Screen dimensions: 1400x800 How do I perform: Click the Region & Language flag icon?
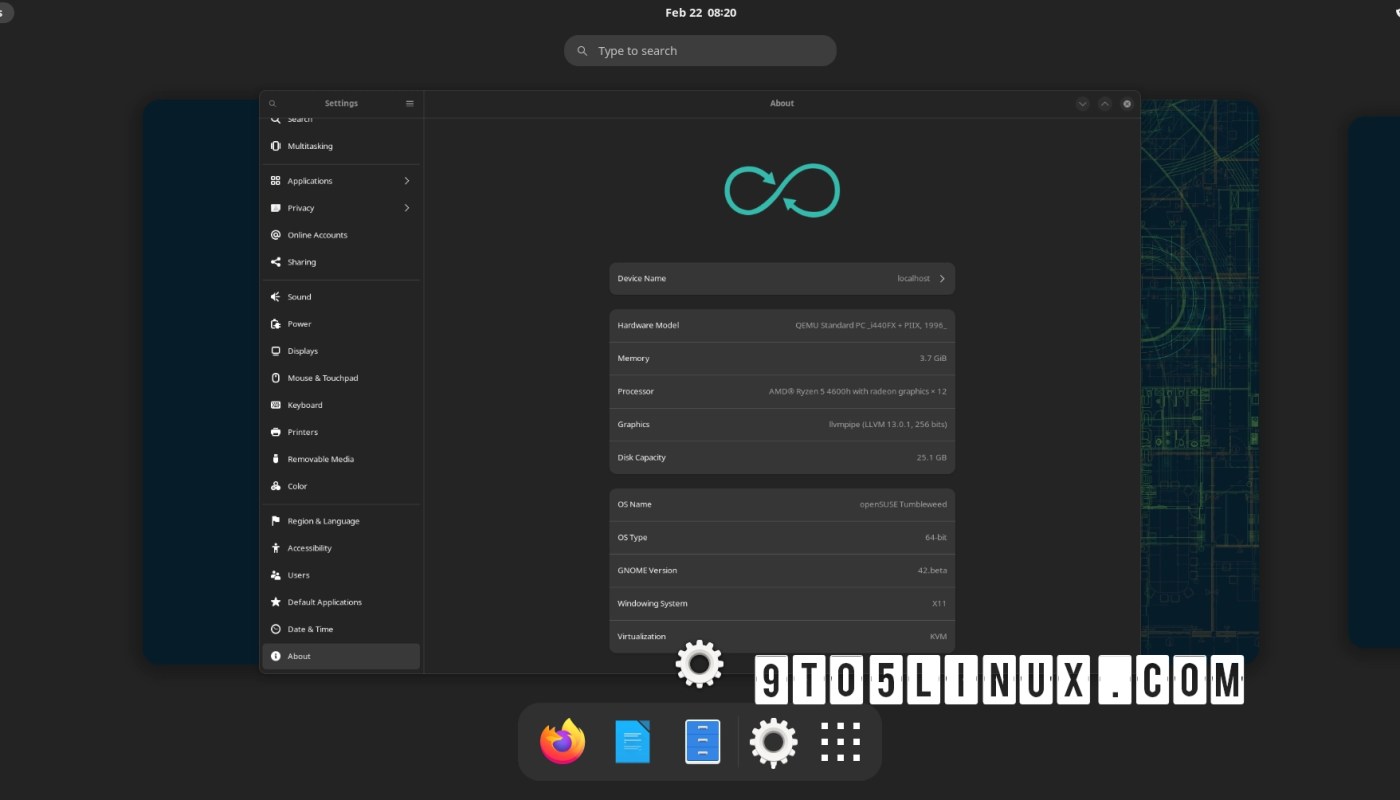pyautogui.click(x=276, y=521)
